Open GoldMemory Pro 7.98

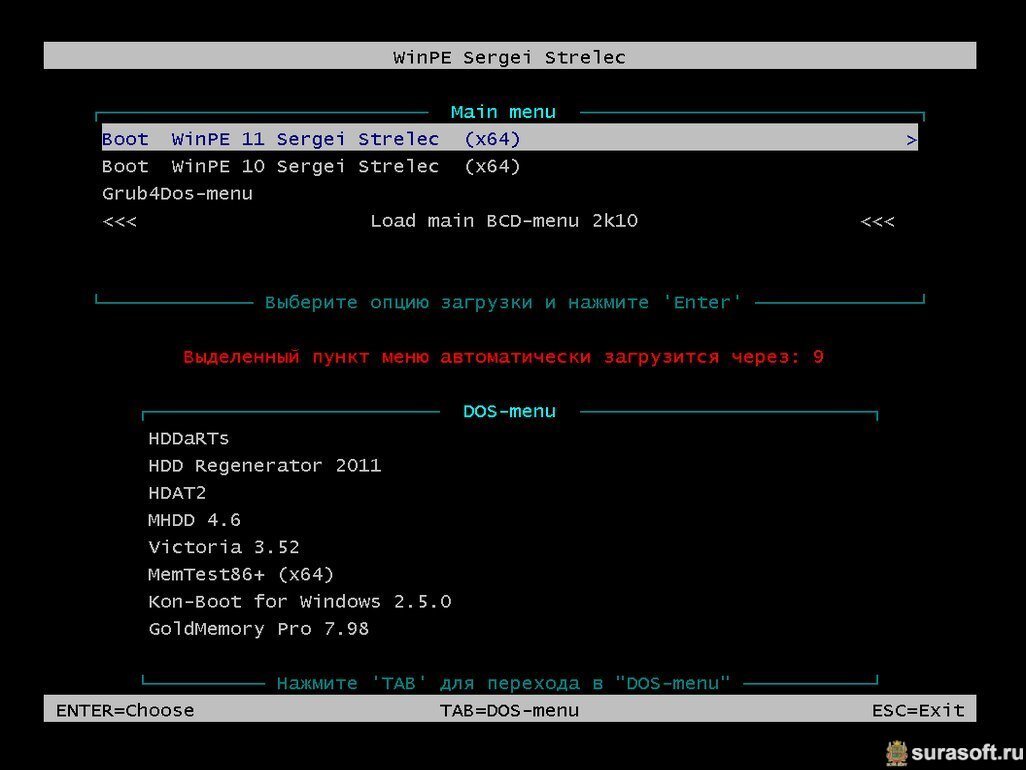click(x=258, y=629)
